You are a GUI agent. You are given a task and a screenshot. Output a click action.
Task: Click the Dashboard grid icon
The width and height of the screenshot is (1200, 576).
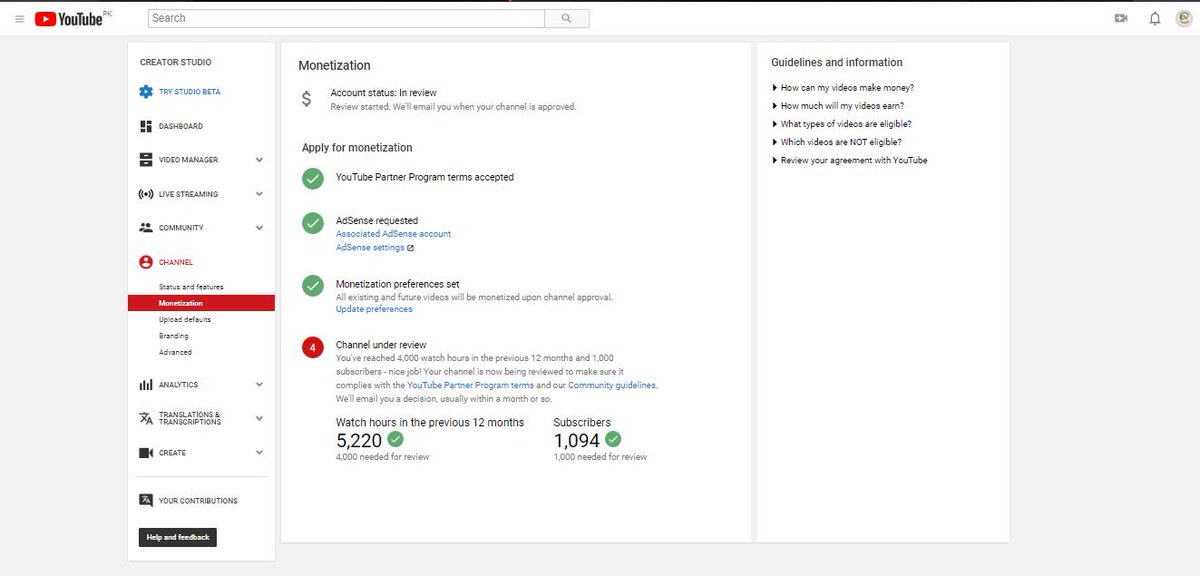point(146,126)
